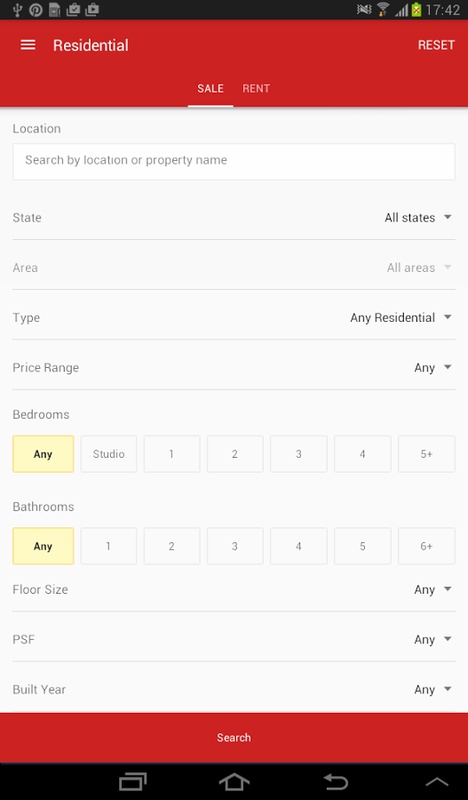The width and height of the screenshot is (468, 800).
Task: Tap the Wi-Fi icon in status bar
Action: coord(383,9)
